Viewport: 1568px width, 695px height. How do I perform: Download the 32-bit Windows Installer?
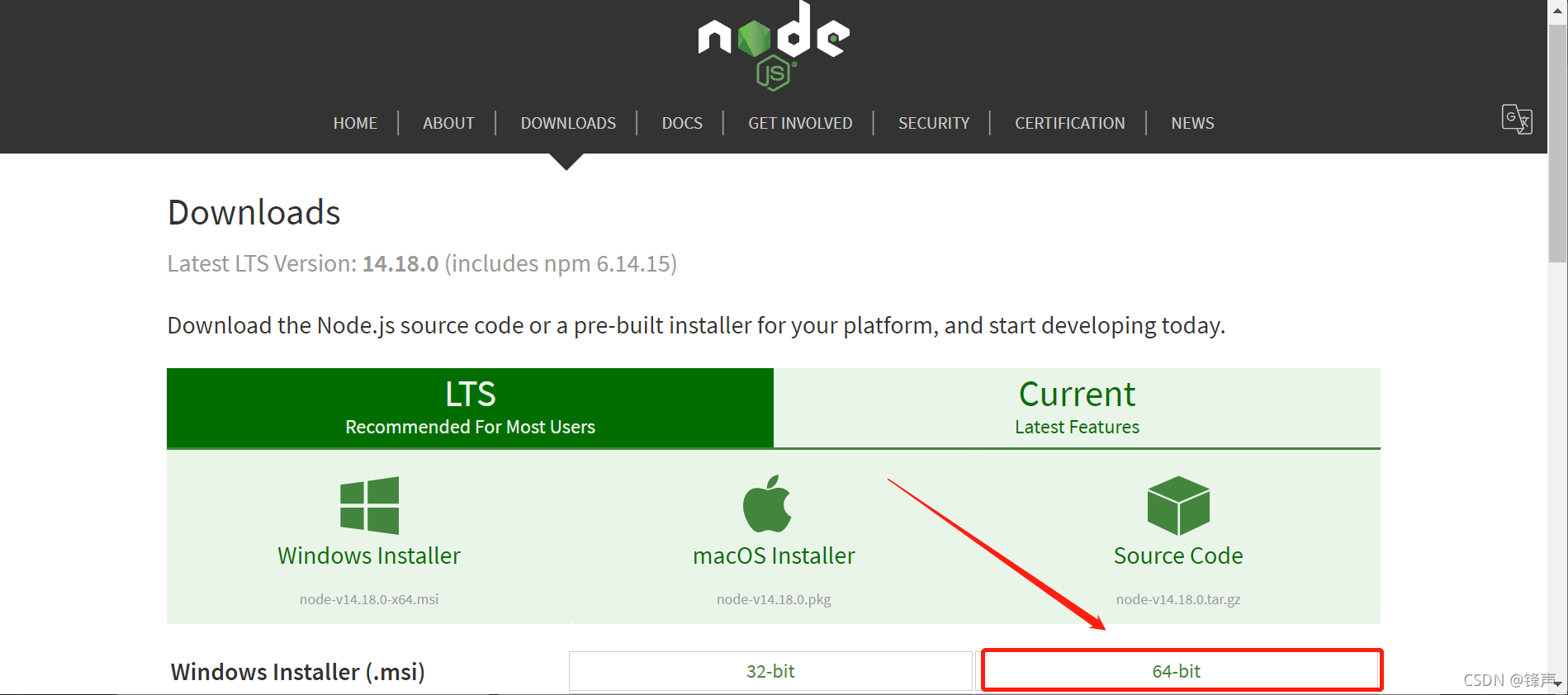pyautogui.click(x=770, y=671)
